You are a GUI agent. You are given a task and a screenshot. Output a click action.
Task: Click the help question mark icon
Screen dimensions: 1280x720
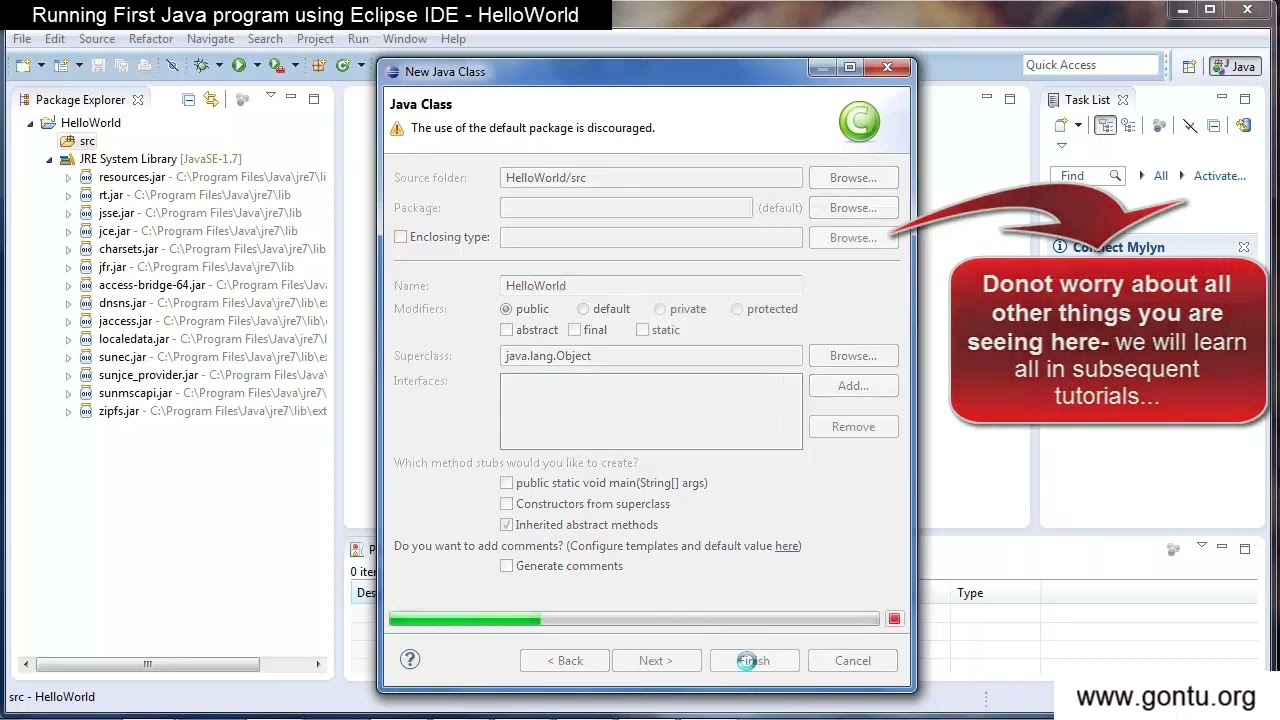tap(410, 659)
